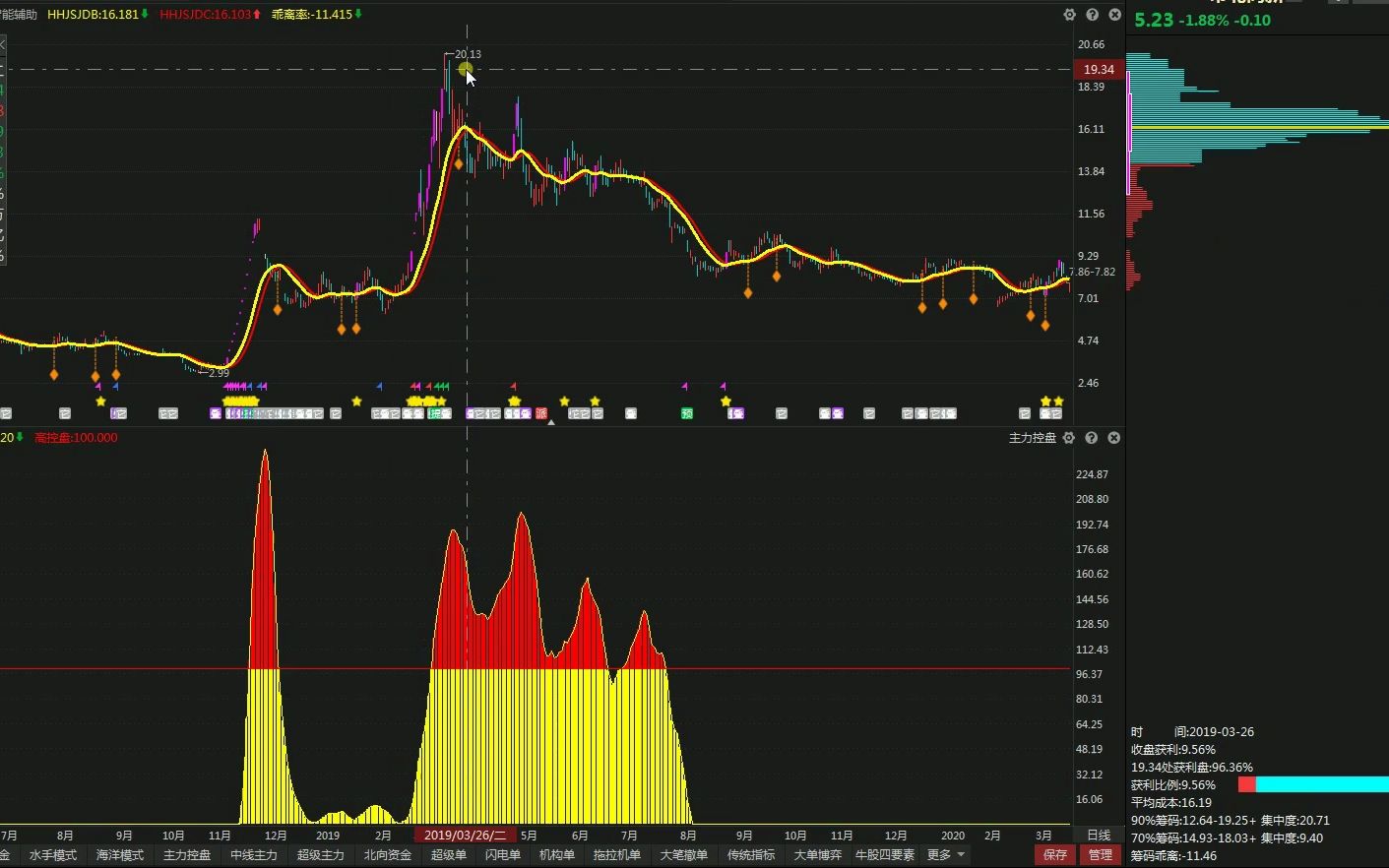Screen dimensions: 1389x868
Task: Select the 机构单 indicator tab
Action: pyautogui.click(x=557, y=855)
